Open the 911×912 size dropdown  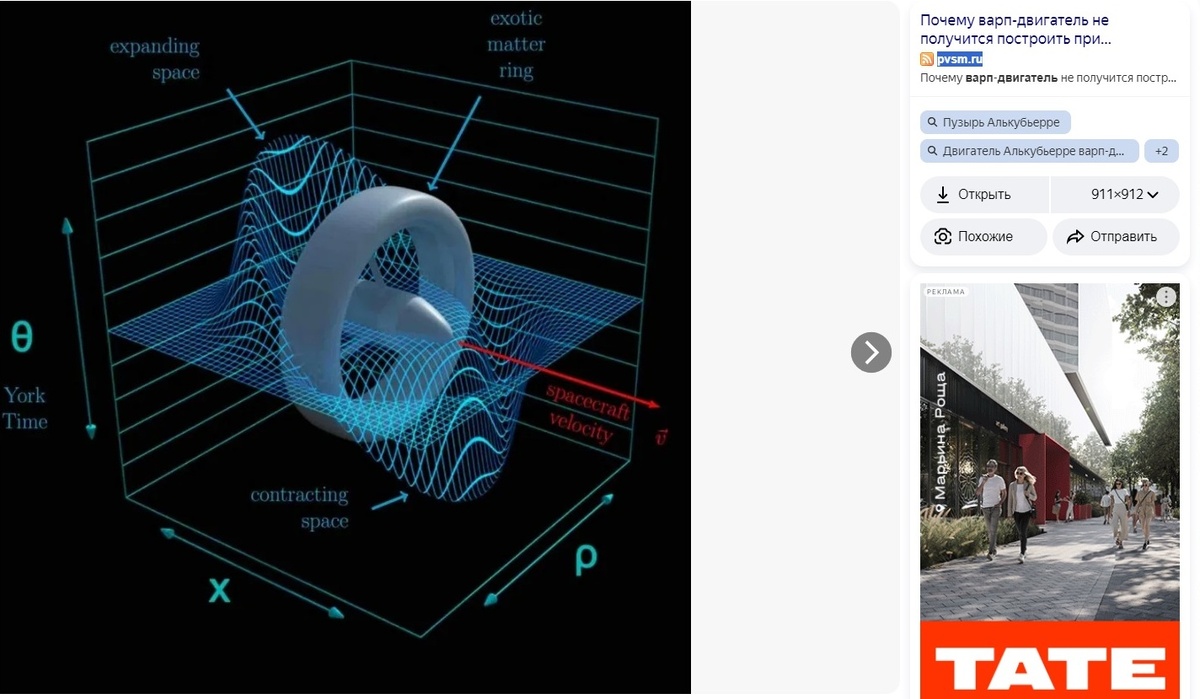[1115, 195]
